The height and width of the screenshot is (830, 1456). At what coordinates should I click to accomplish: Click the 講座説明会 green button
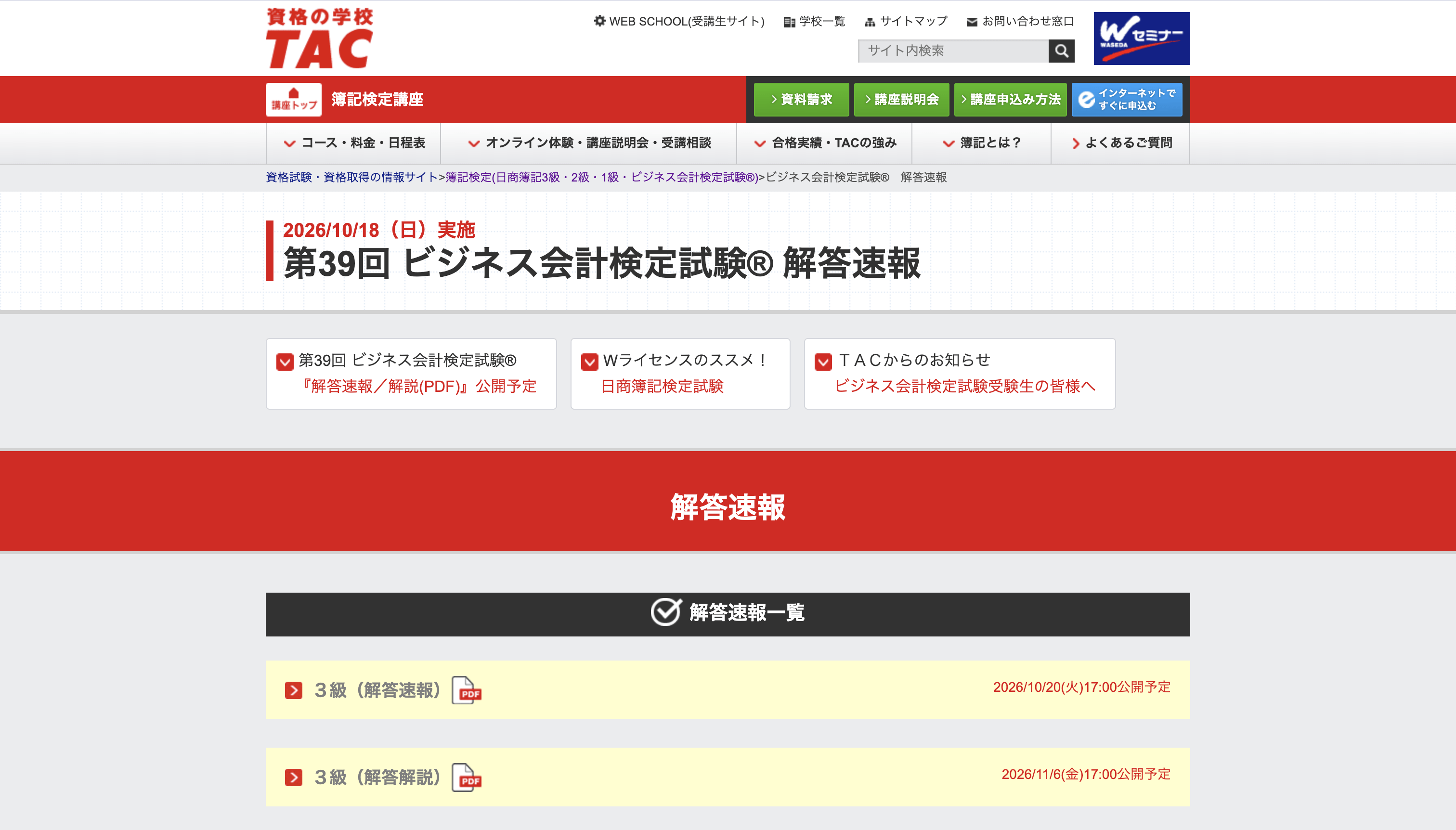[x=901, y=99]
